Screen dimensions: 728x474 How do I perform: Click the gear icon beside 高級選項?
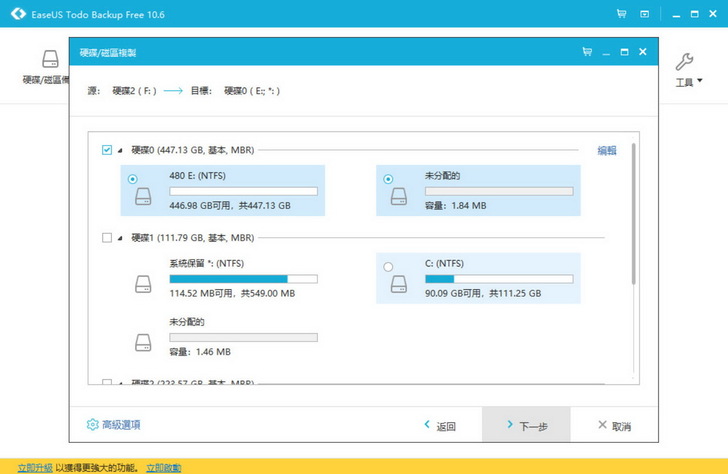point(92,425)
